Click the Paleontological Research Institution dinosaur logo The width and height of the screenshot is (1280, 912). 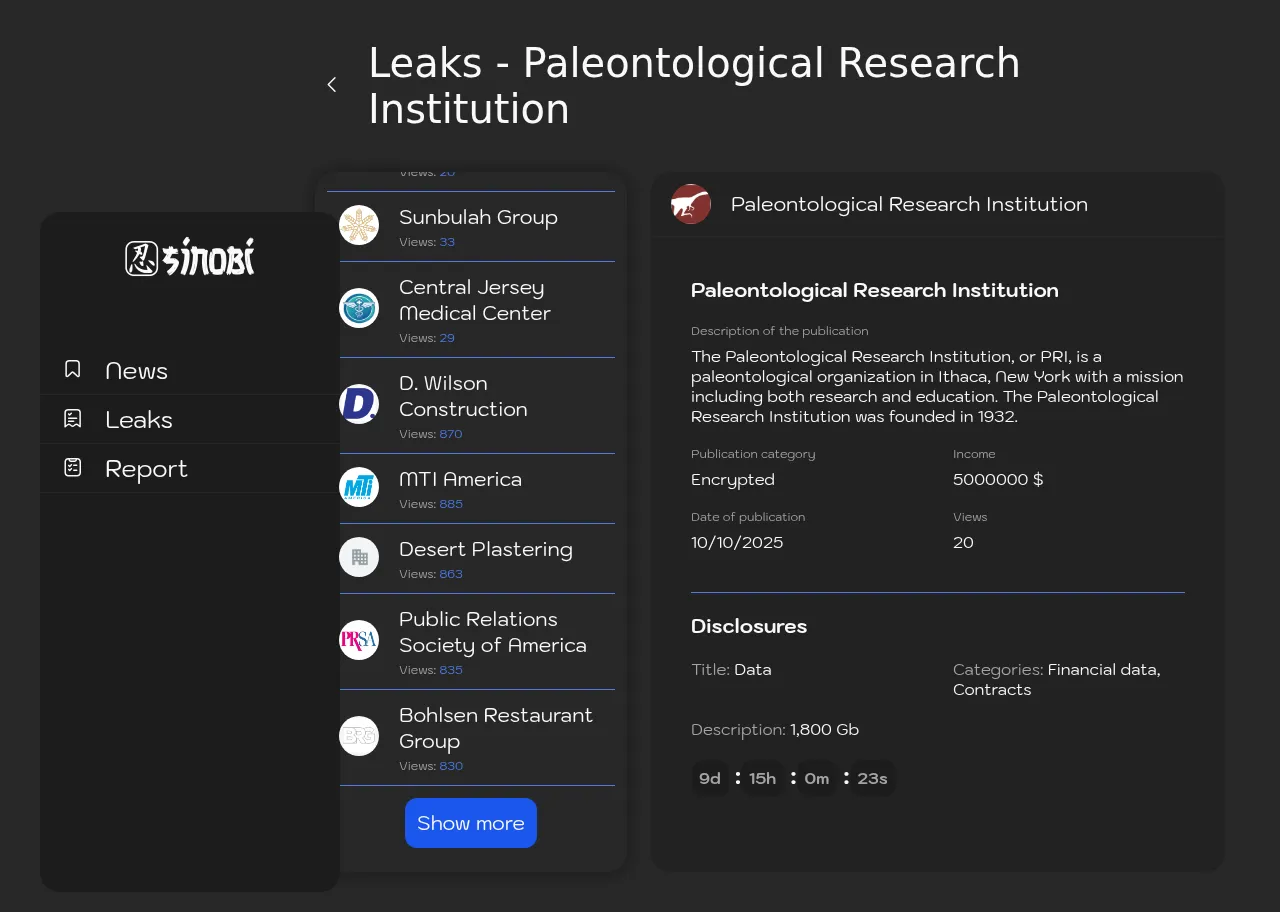click(691, 204)
